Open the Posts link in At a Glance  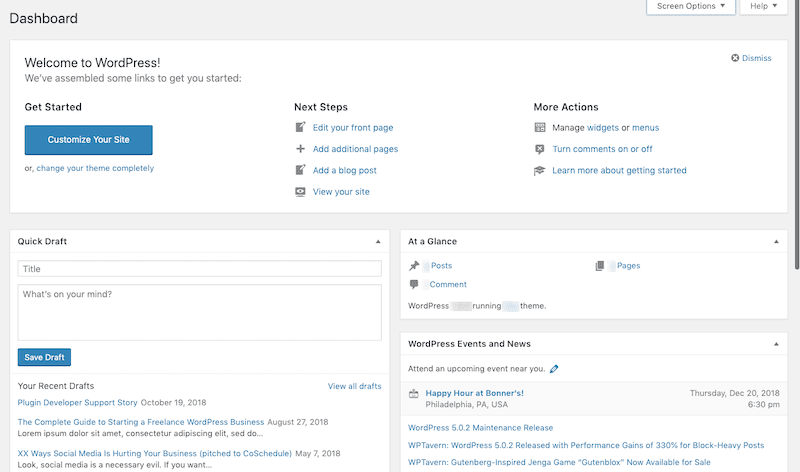[441, 266]
